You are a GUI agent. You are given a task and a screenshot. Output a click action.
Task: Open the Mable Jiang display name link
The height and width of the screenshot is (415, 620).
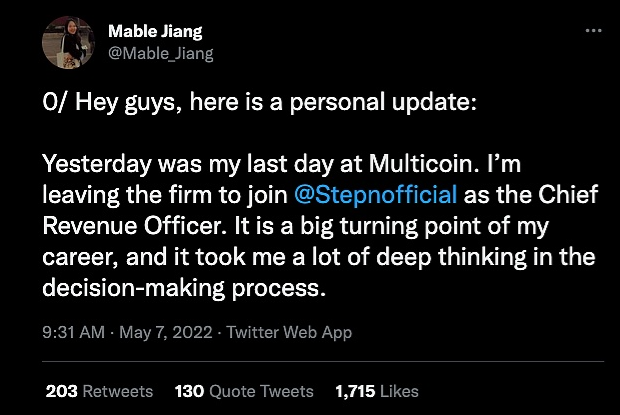pos(153,32)
